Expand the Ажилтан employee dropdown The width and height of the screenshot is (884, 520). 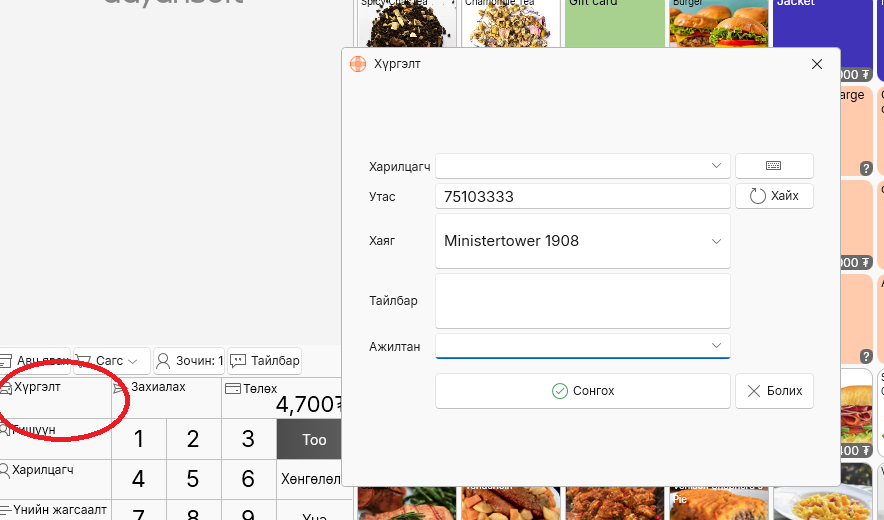[x=716, y=346]
